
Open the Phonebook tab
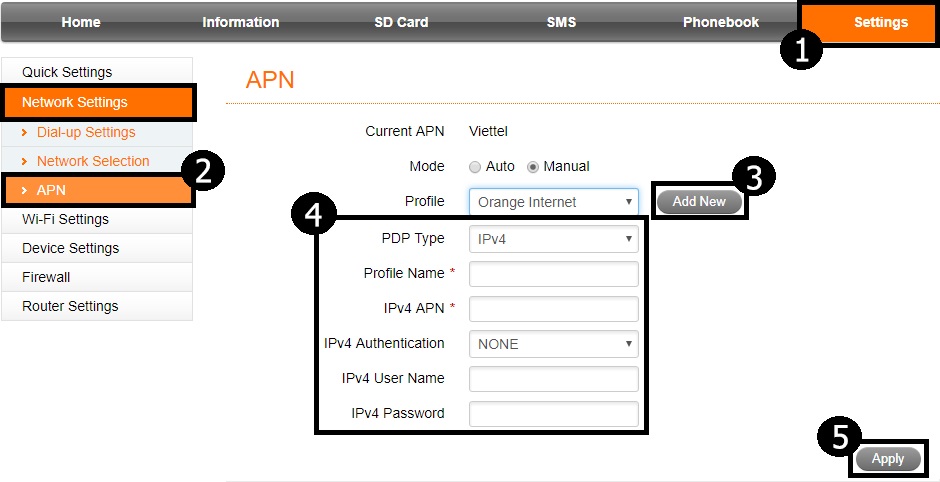pos(720,22)
